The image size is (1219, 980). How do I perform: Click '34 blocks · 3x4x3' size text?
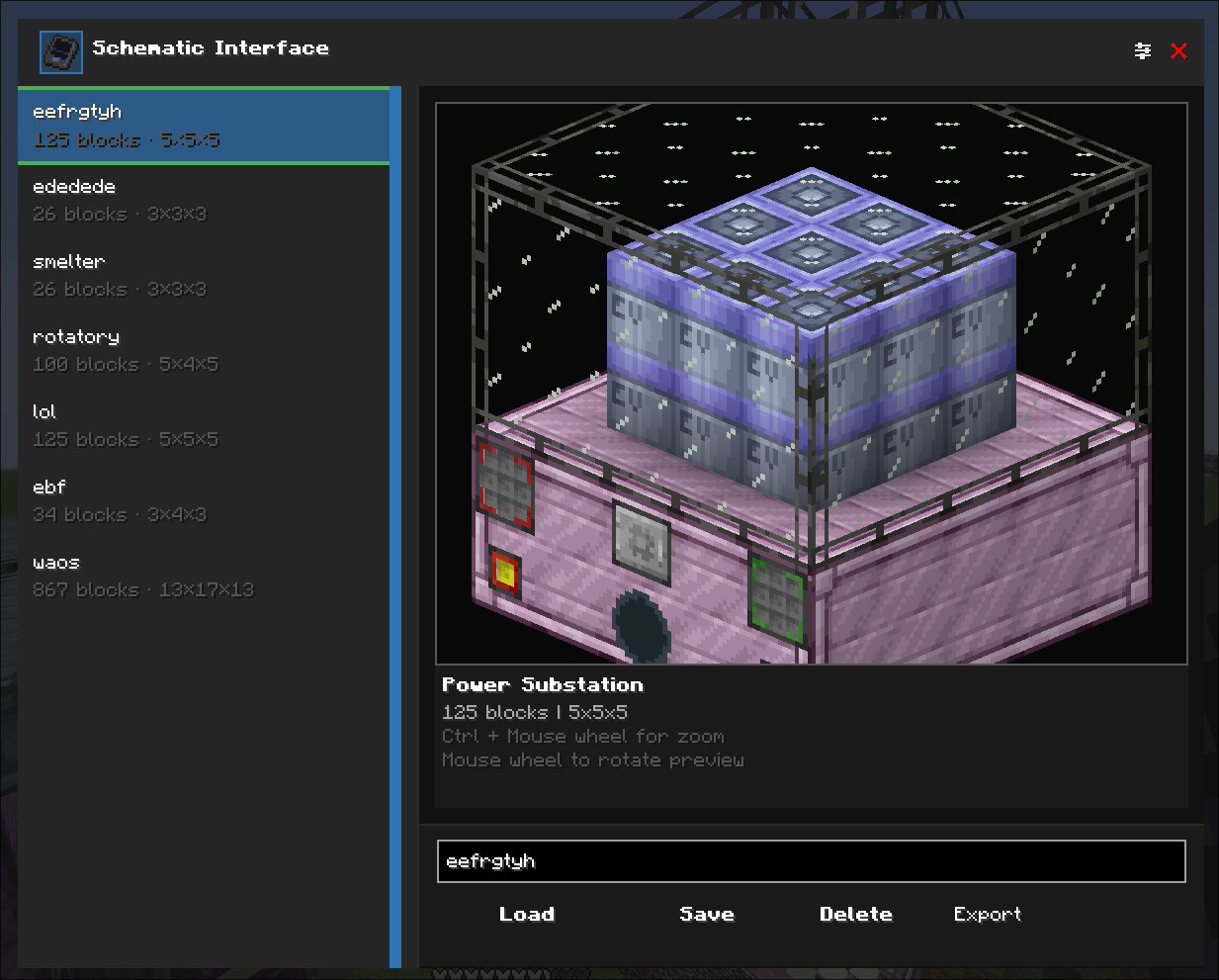point(120,515)
